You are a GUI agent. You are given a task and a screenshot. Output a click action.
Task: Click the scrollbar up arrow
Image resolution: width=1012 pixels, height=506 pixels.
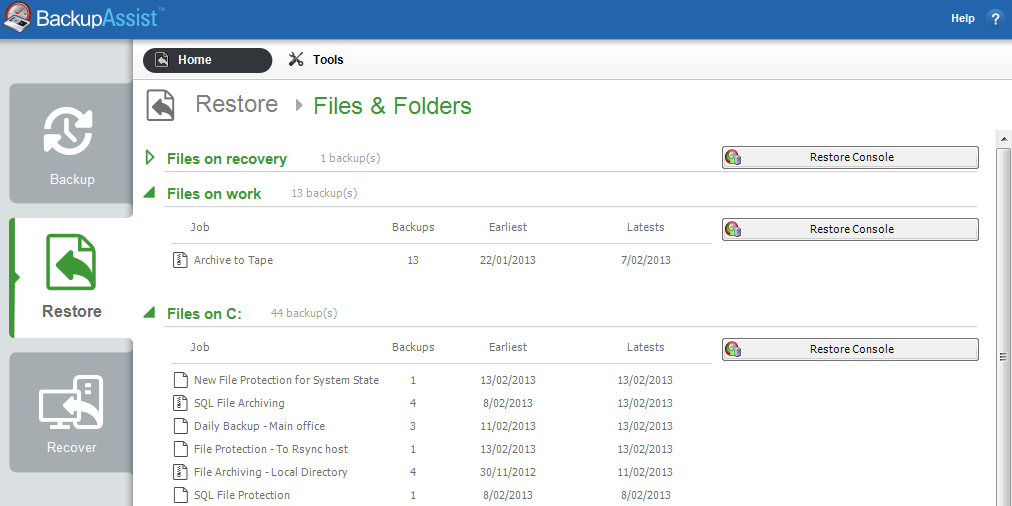[1003, 138]
